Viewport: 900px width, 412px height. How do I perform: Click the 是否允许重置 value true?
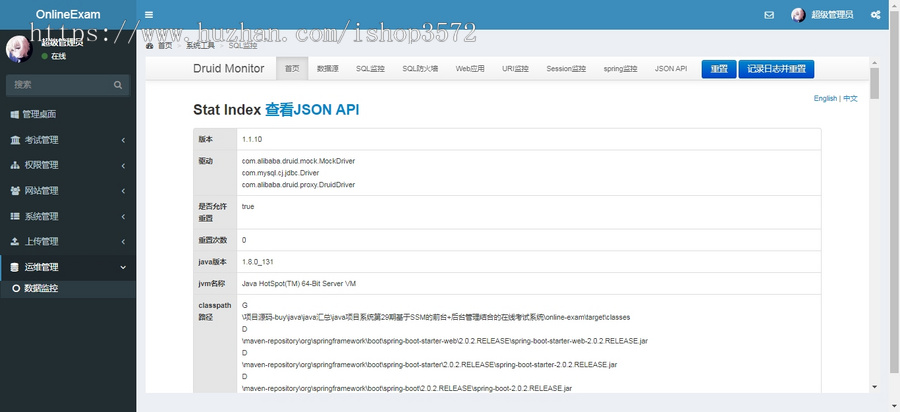(x=248, y=207)
